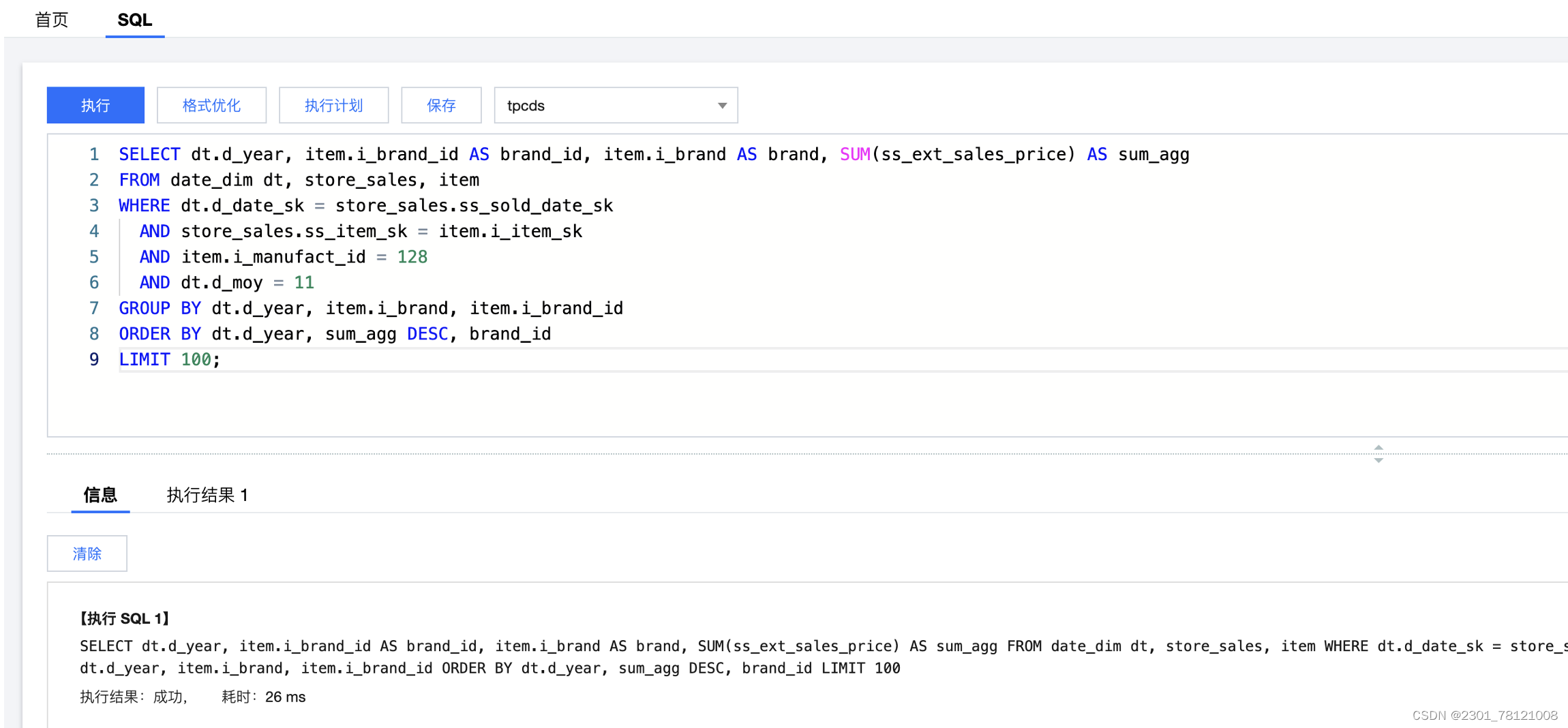Screen dimensions: 1568x728
Task: Click the value 128 on line 5
Action: (412, 257)
